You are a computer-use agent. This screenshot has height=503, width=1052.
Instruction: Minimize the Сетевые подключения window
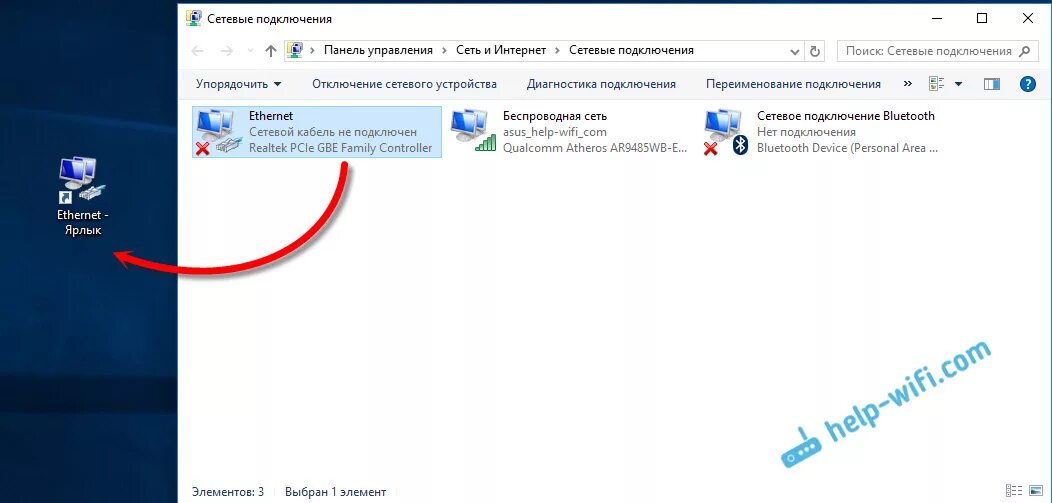(x=937, y=18)
